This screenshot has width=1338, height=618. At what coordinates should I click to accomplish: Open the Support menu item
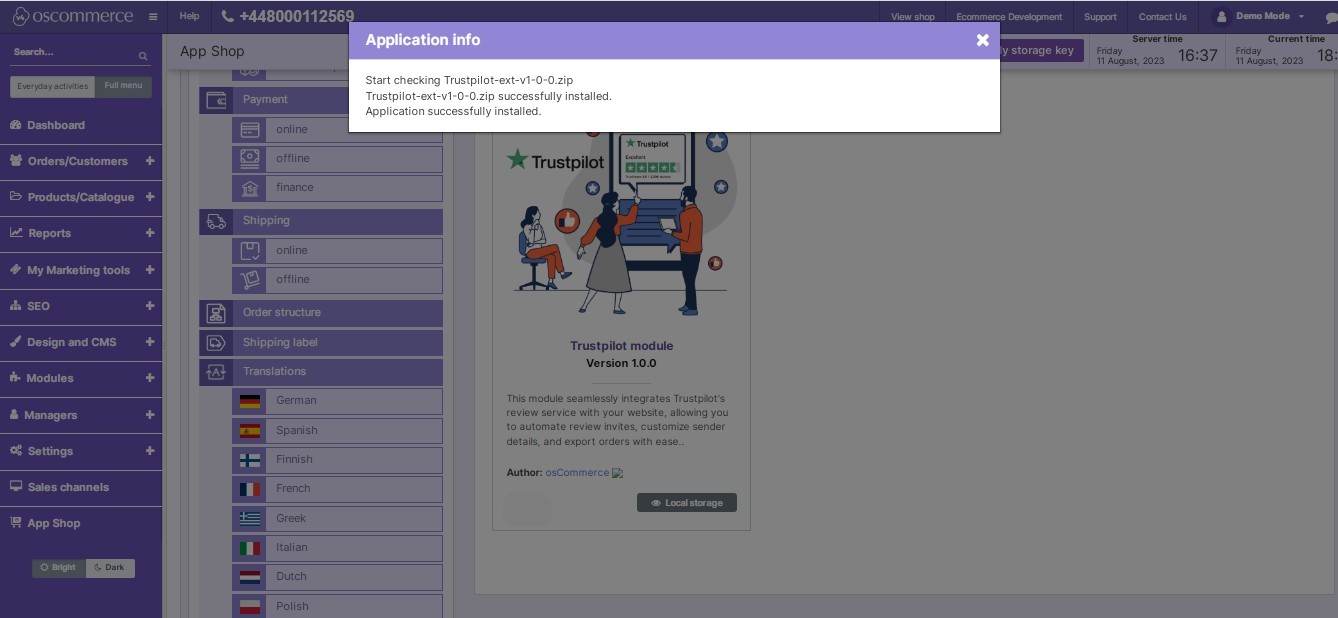point(1100,17)
